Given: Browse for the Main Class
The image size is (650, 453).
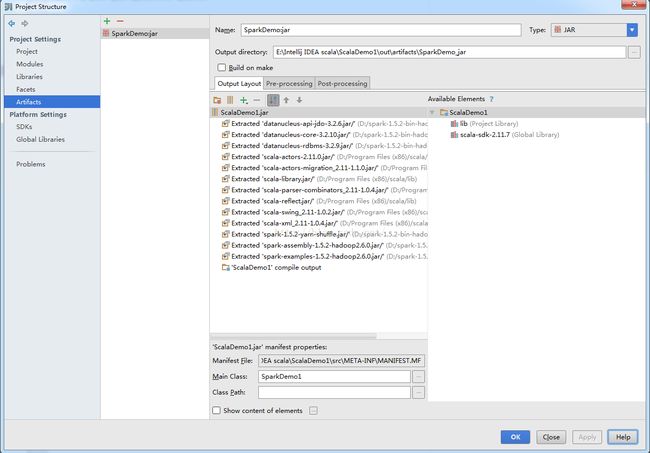Looking at the screenshot, I should 419,376.
